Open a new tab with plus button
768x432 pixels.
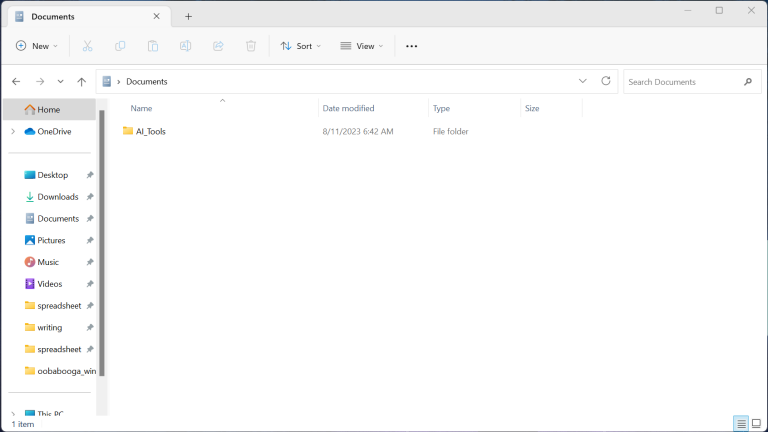[188, 16]
